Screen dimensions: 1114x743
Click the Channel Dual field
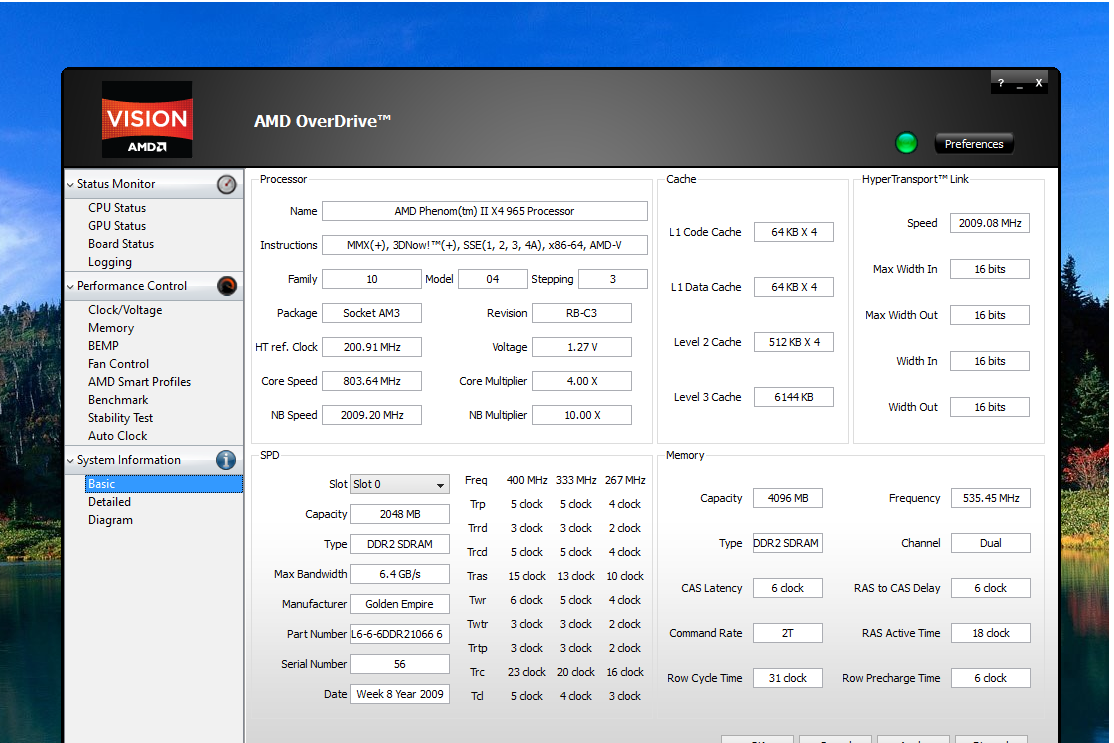coord(990,543)
